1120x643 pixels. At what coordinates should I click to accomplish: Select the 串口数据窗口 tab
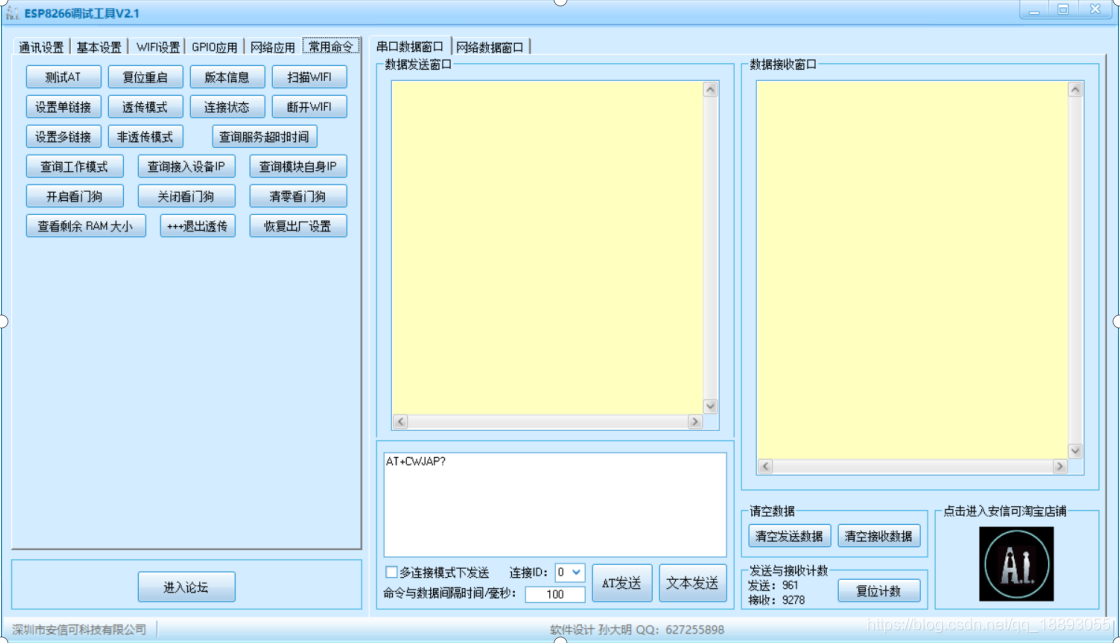tap(410, 46)
